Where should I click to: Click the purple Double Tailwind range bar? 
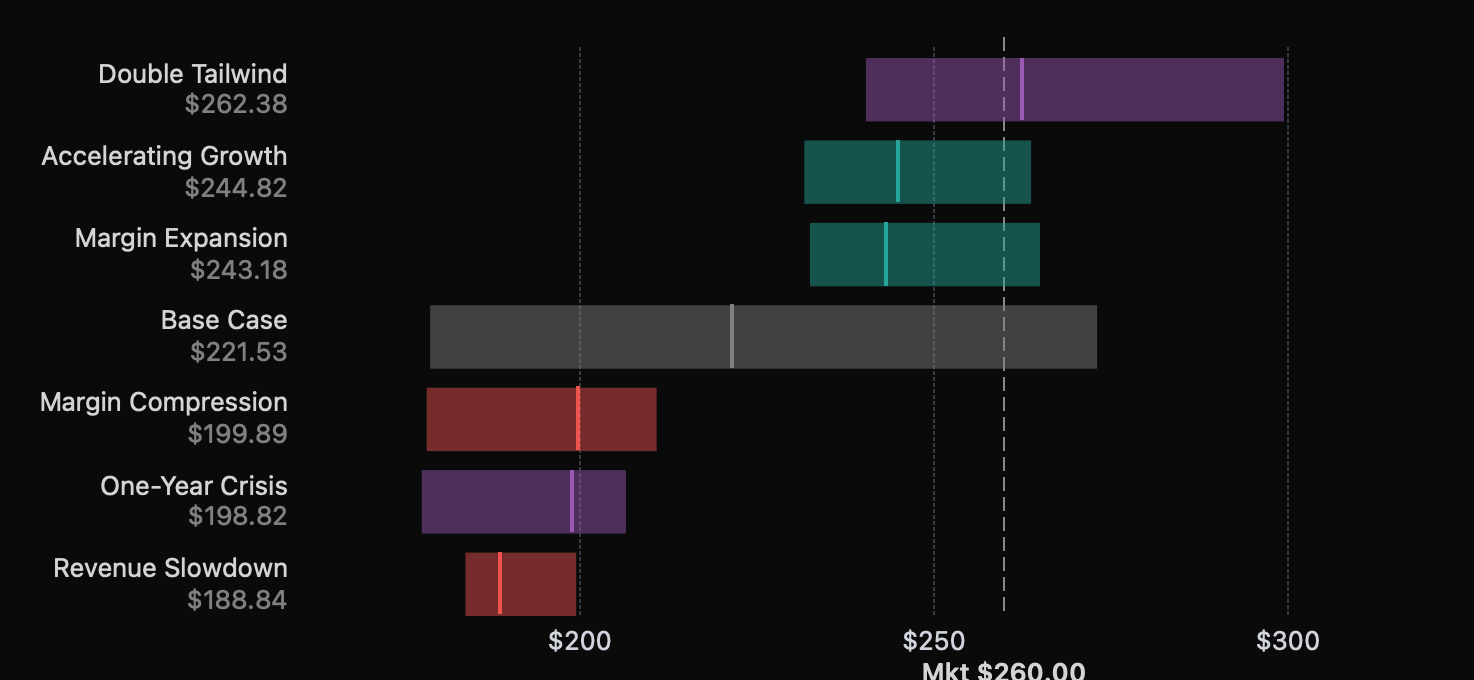(1150, 90)
